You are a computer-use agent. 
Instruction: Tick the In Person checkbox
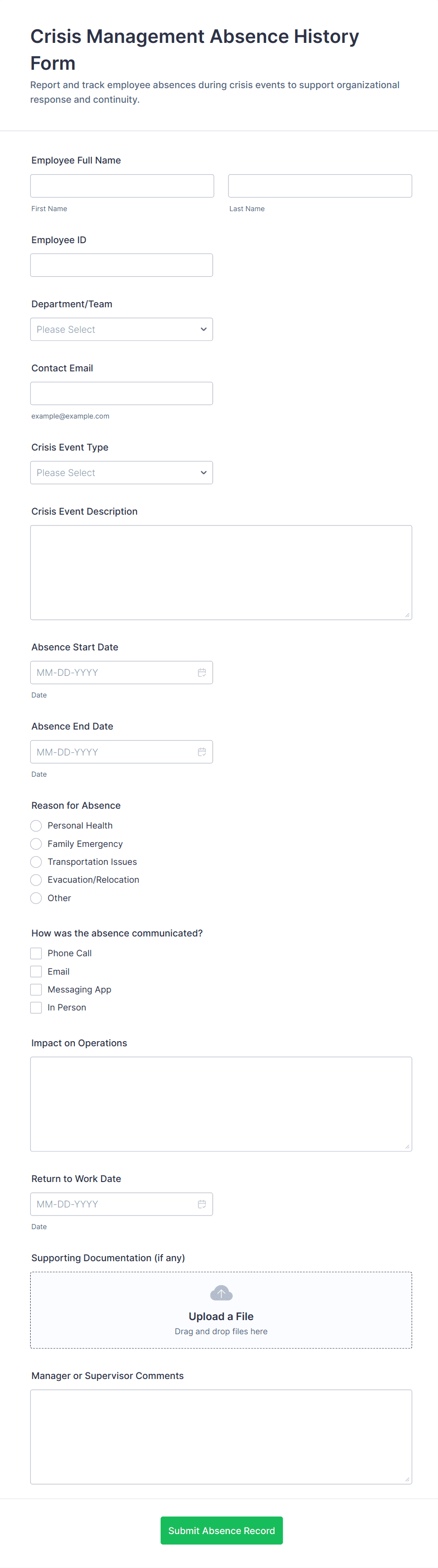37,1007
